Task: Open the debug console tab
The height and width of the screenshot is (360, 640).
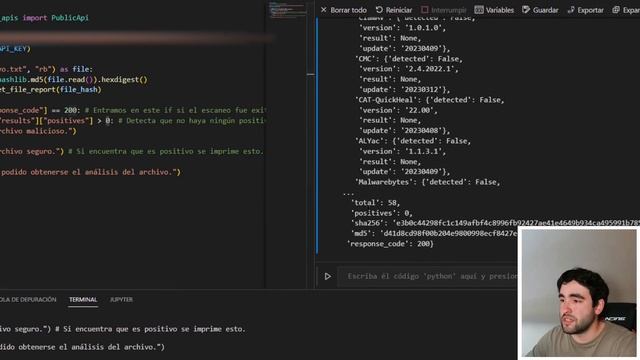Action: pos(28,300)
